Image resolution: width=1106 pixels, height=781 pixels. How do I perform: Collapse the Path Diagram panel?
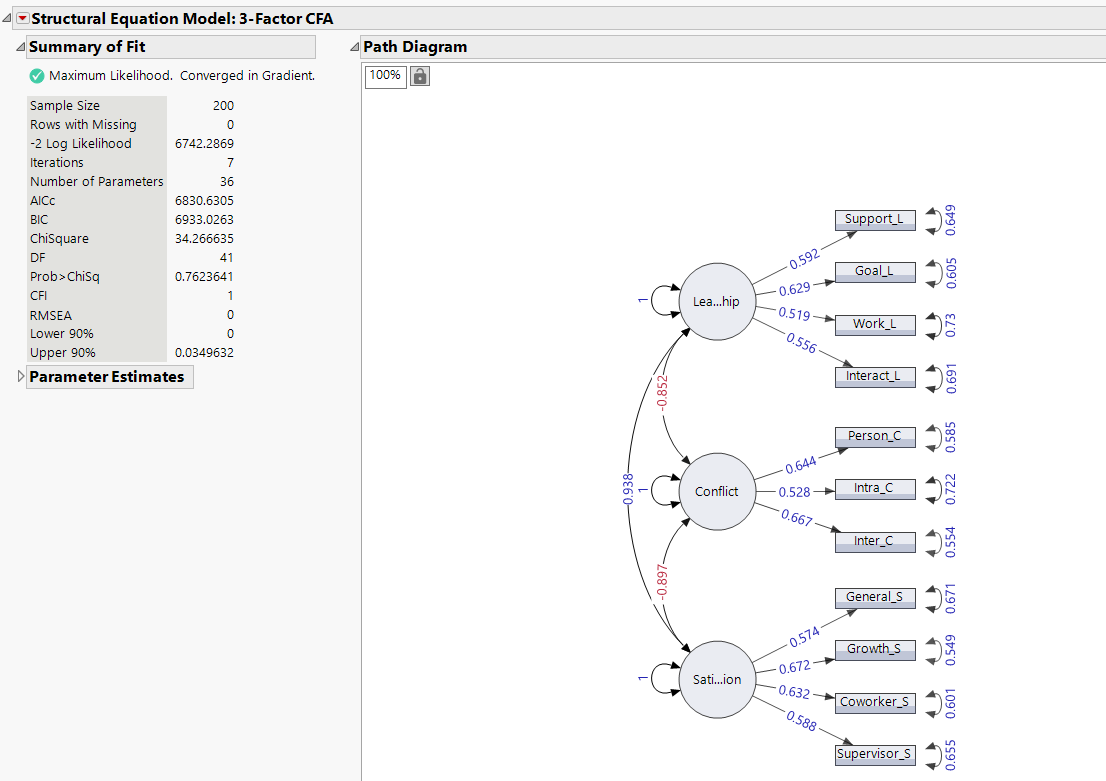click(x=353, y=46)
